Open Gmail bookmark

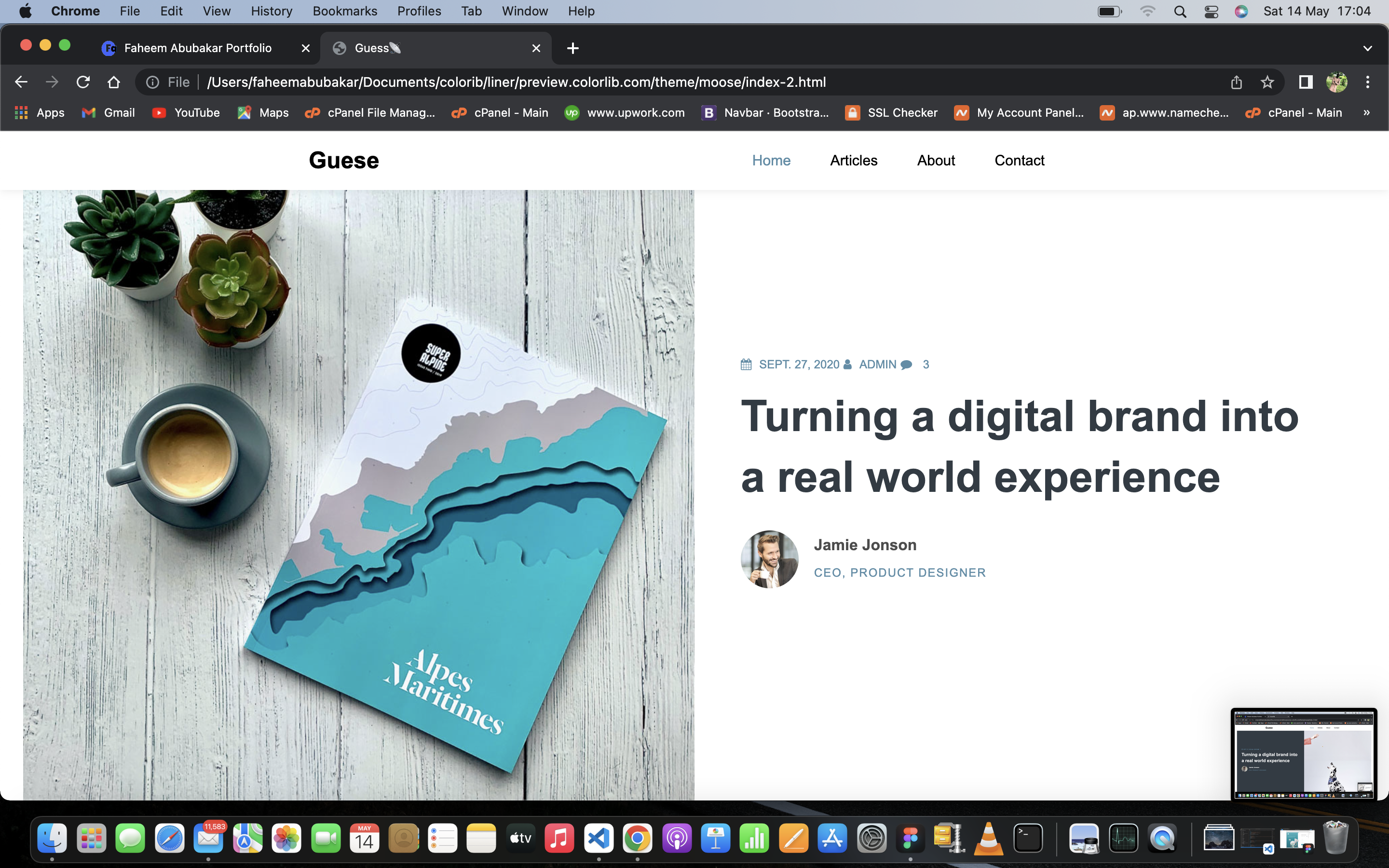109,112
